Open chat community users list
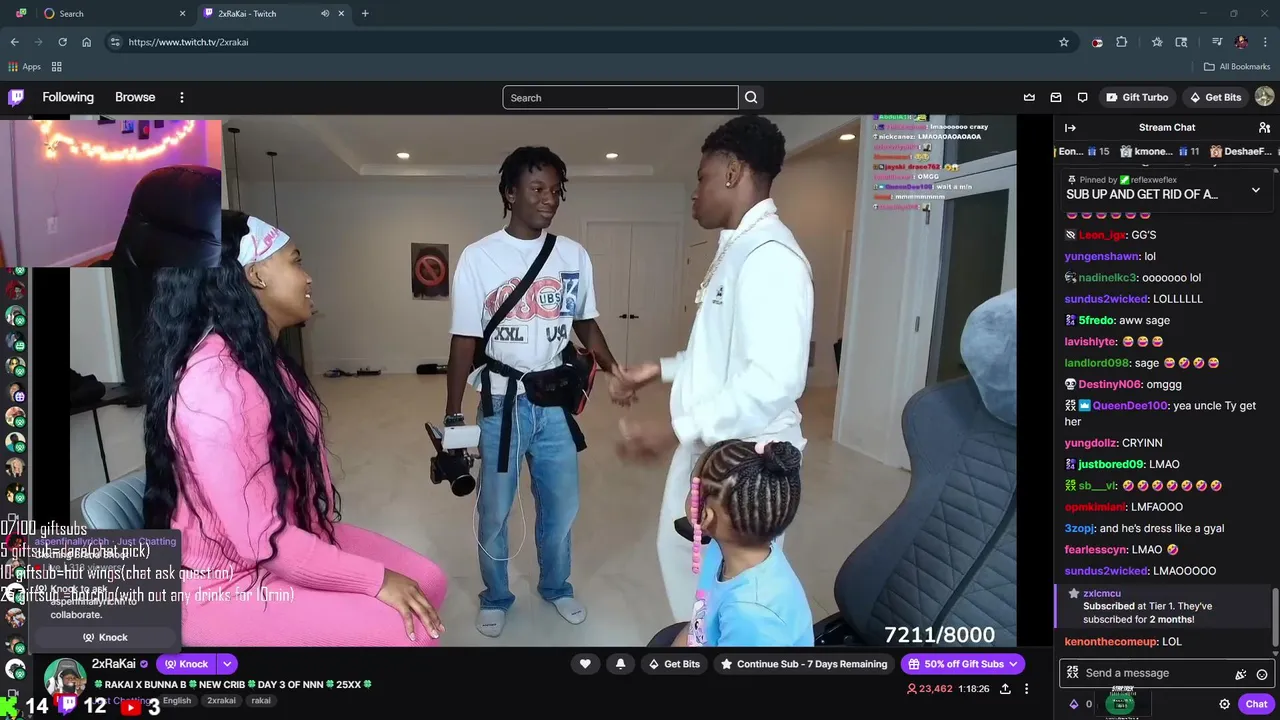 pos(1264,127)
